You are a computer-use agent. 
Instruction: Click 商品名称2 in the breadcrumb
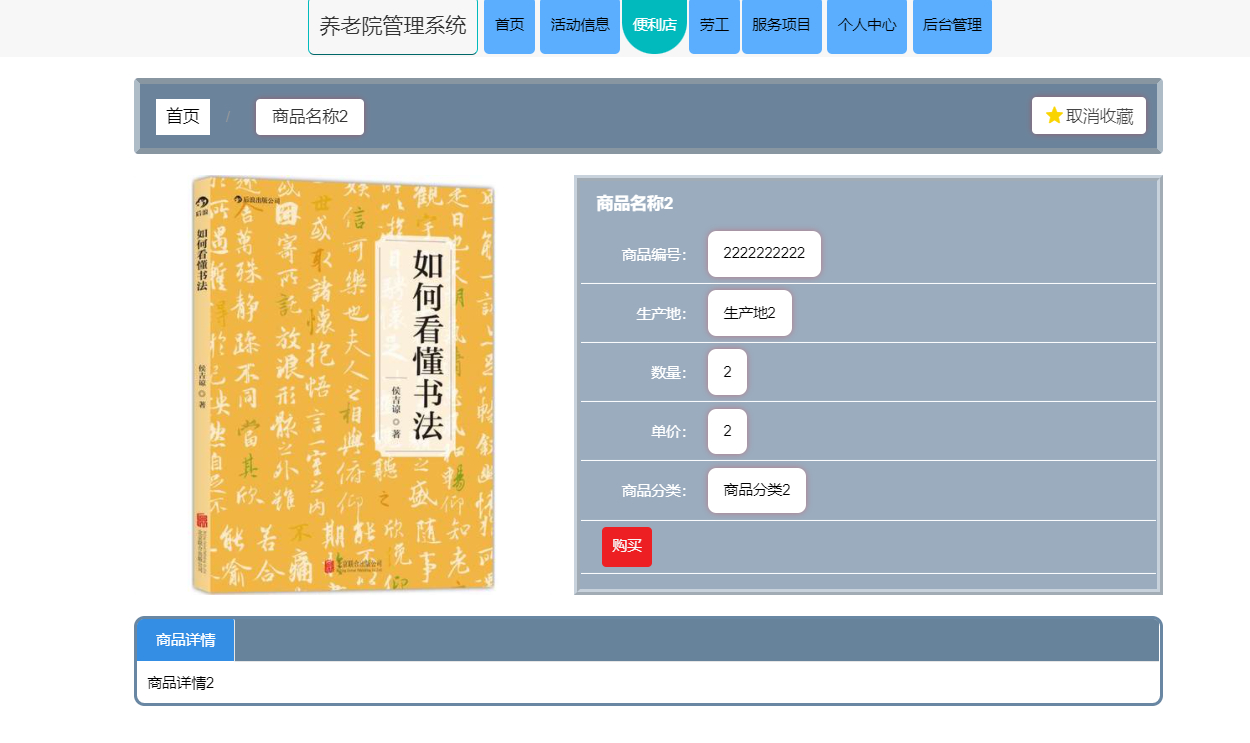[x=310, y=116]
